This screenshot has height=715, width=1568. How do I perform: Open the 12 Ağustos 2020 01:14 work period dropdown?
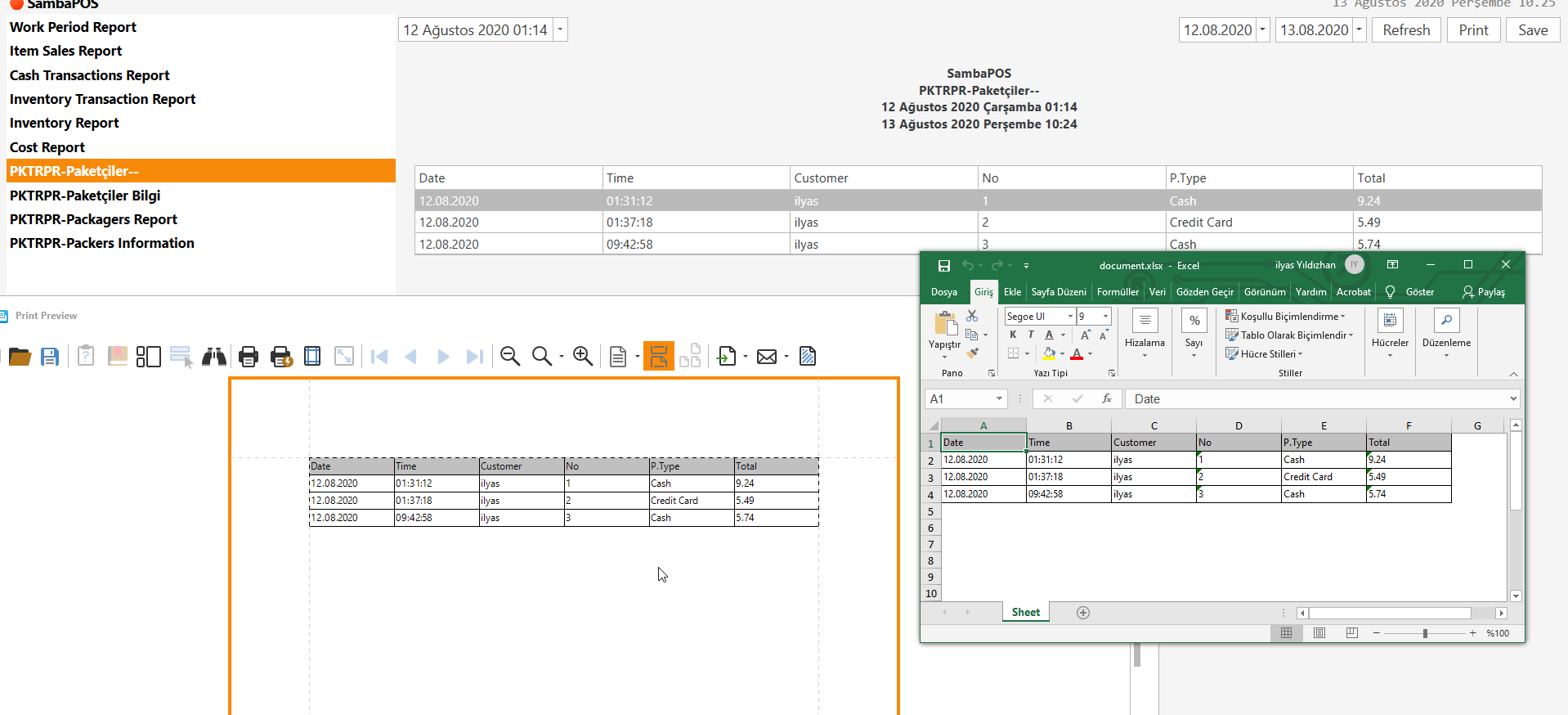(560, 30)
